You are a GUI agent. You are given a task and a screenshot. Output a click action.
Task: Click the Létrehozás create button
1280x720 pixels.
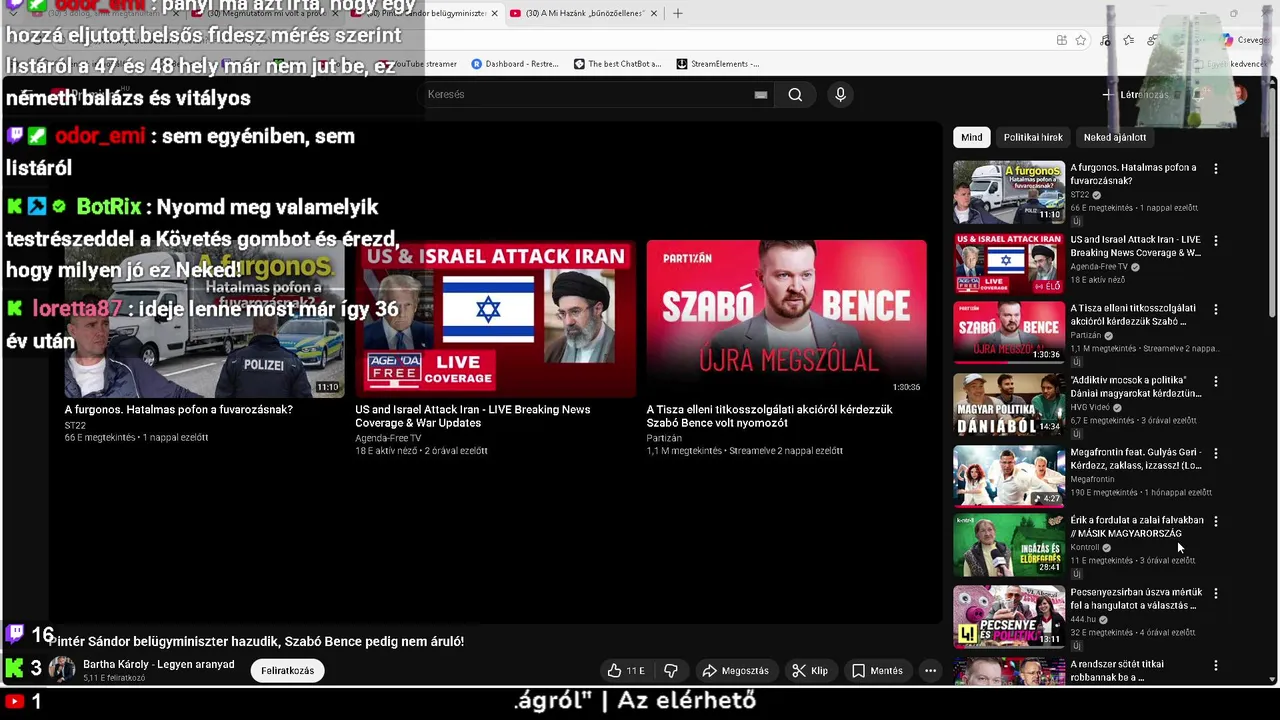tap(1135, 94)
